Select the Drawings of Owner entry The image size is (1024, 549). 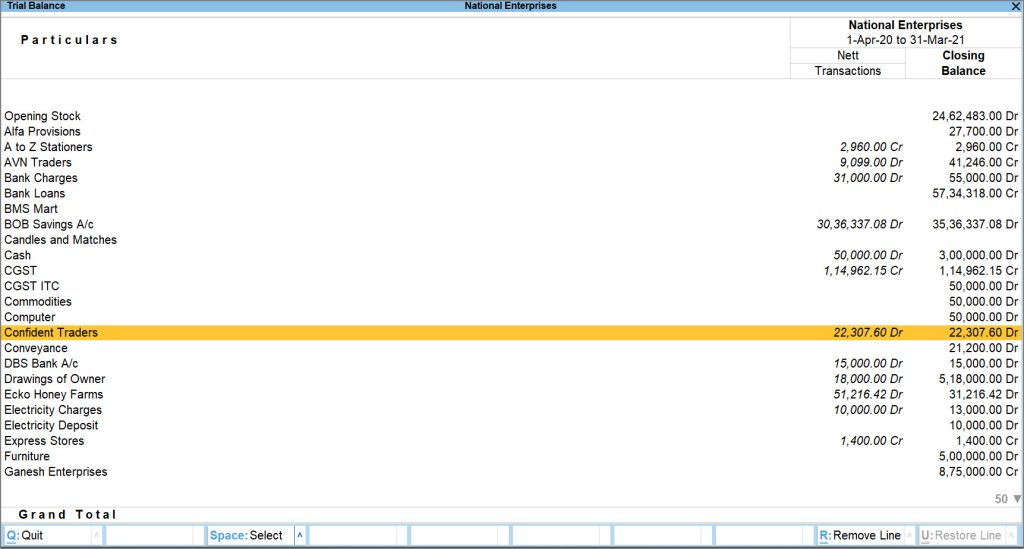tap(54, 379)
